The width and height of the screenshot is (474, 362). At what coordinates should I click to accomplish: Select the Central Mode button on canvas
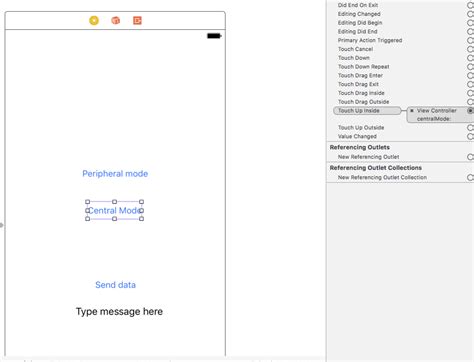click(114, 210)
